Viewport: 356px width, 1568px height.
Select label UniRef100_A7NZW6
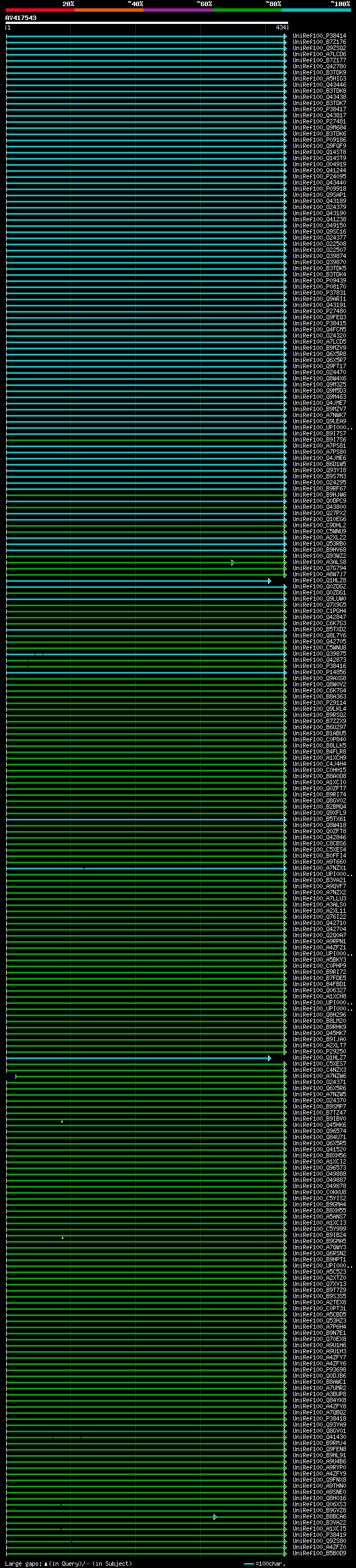tap(319, 1076)
